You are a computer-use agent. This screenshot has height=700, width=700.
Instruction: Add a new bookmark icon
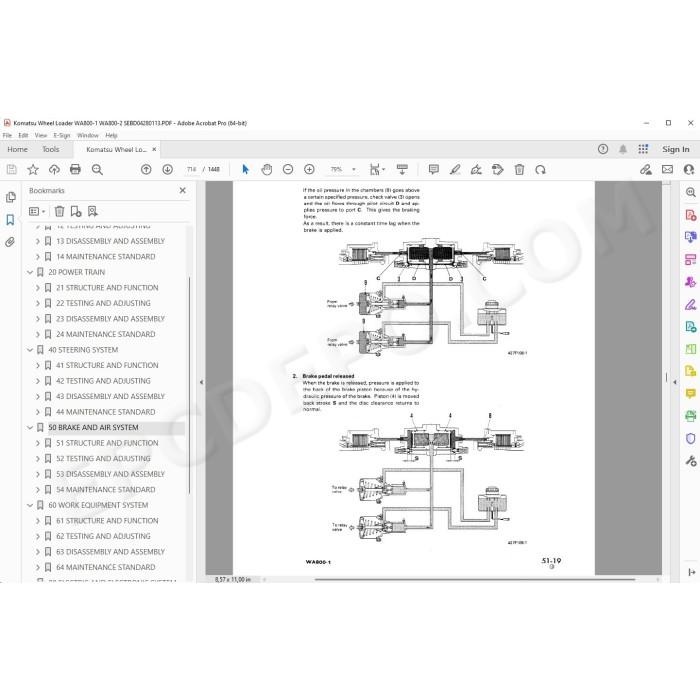click(x=76, y=211)
